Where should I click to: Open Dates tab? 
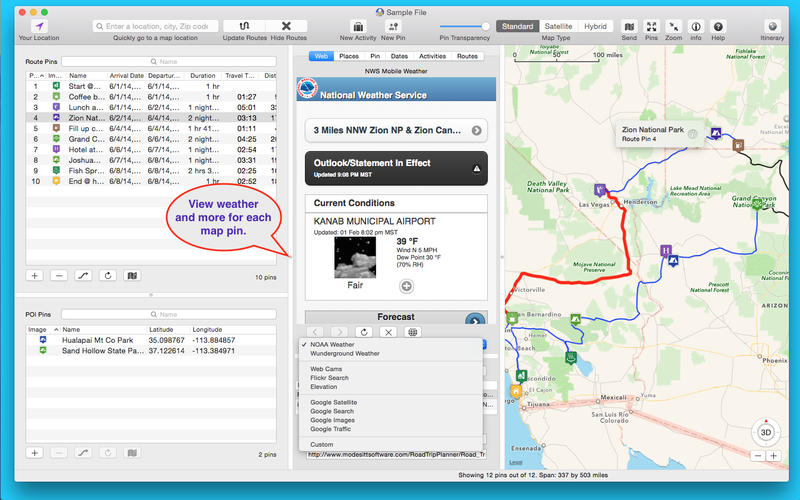tap(399, 56)
